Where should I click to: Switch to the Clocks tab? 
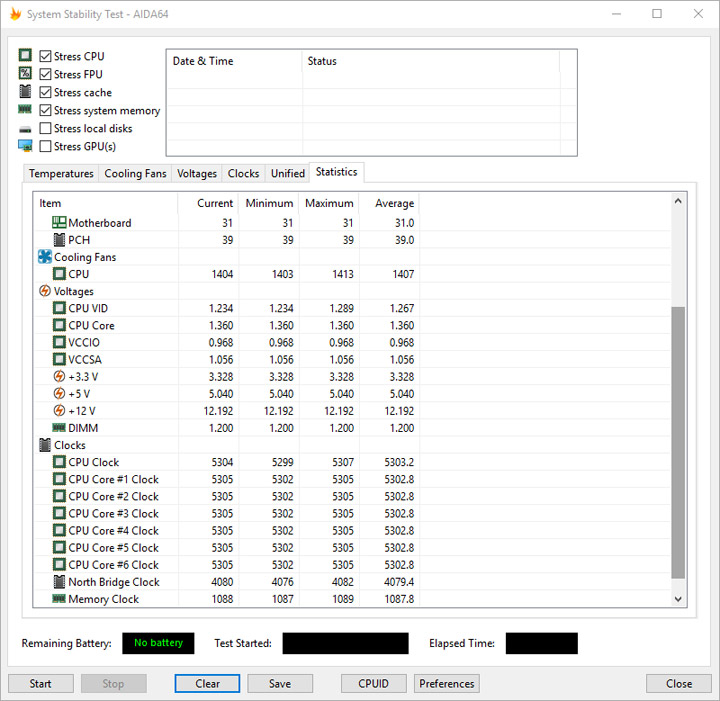(243, 174)
